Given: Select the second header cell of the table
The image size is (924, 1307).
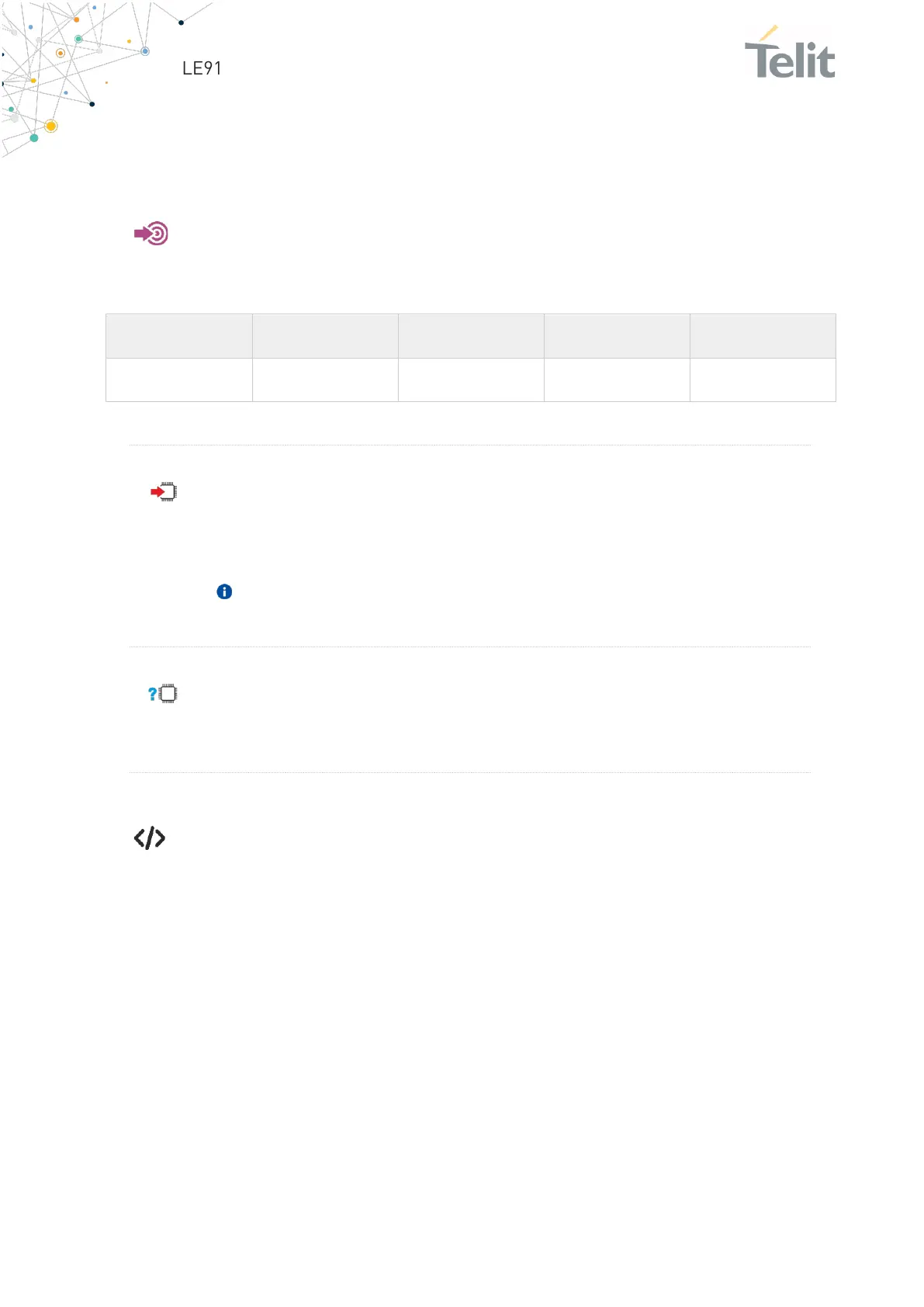Looking at the screenshot, I should click(325, 336).
